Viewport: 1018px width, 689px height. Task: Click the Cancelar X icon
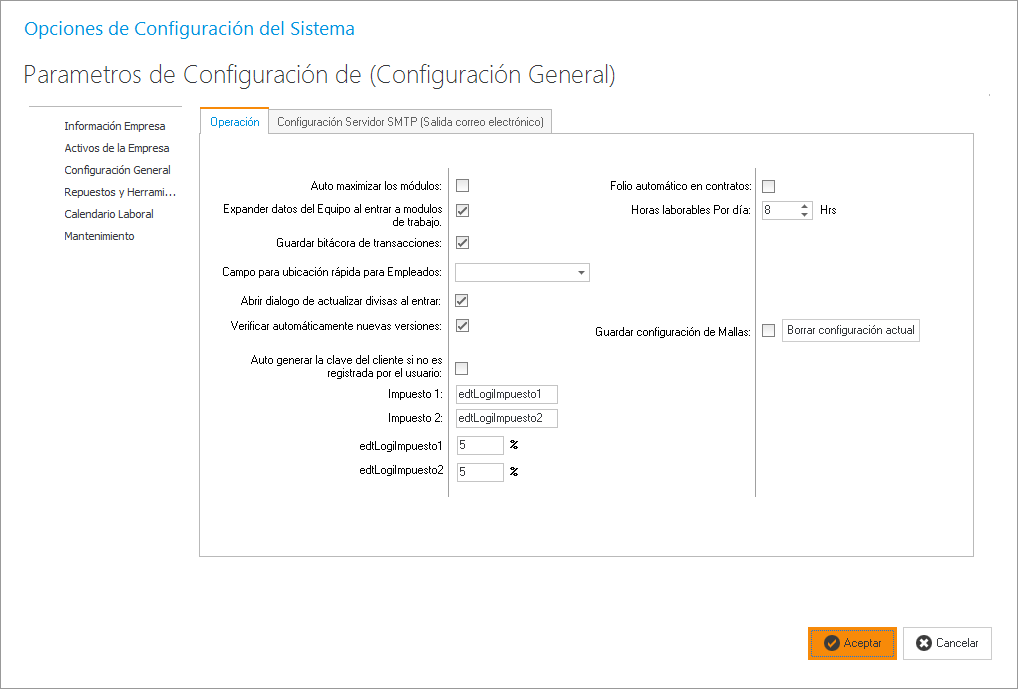tap(923, 643)
